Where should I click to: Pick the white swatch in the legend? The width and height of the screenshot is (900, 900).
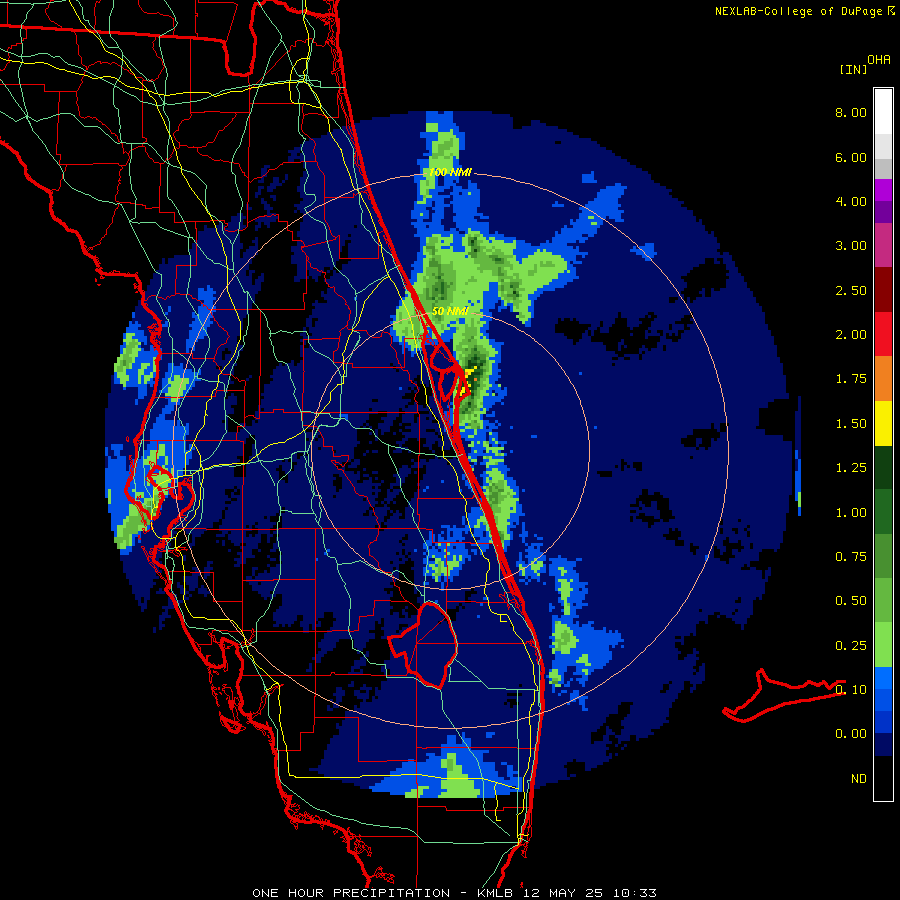tap(883, 112)
